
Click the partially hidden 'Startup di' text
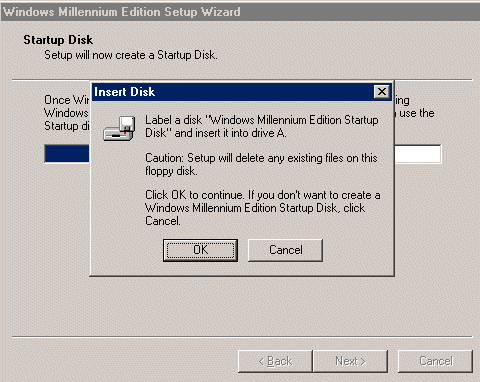pos(67,126)
